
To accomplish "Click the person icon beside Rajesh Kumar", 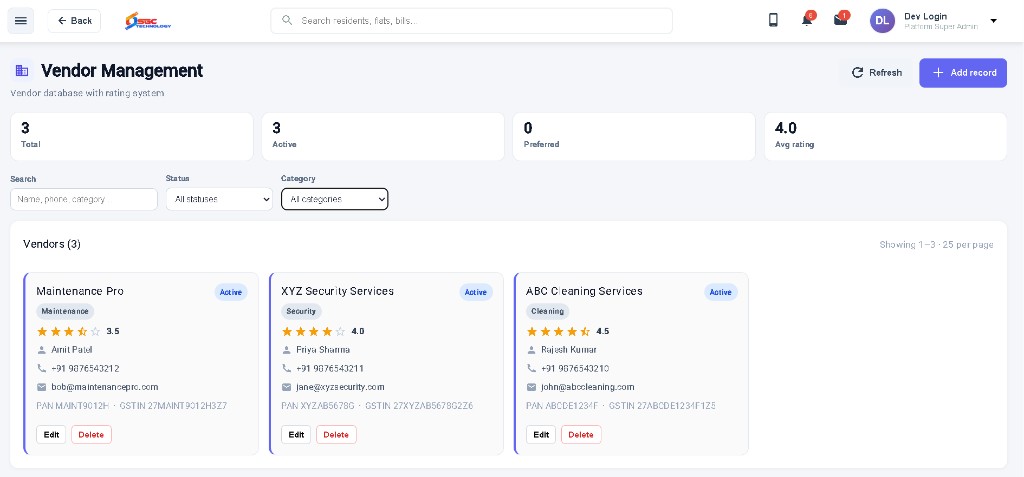I will [532, 350].
